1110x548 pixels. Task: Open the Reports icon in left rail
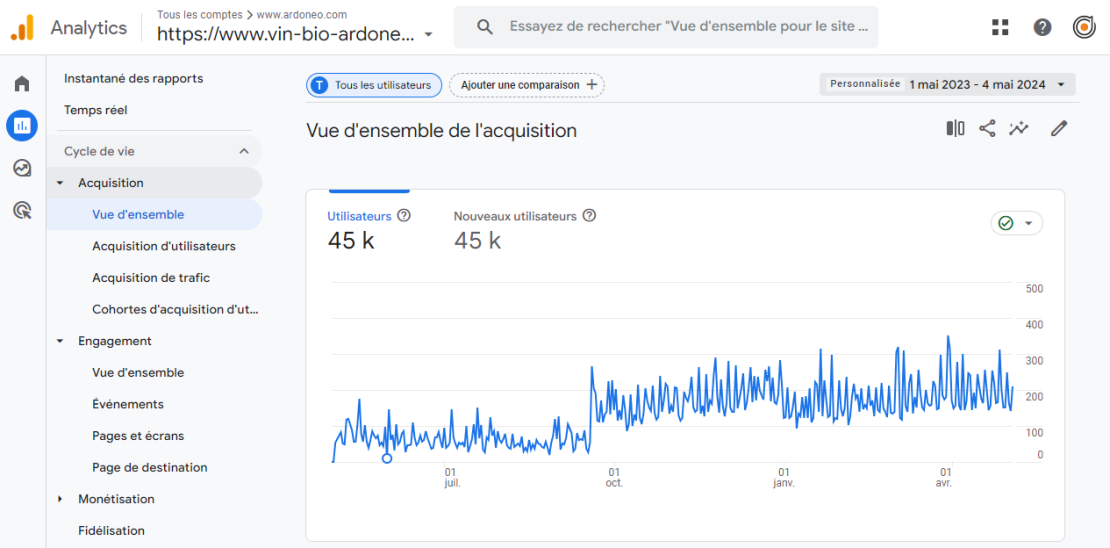coord(22,126)
